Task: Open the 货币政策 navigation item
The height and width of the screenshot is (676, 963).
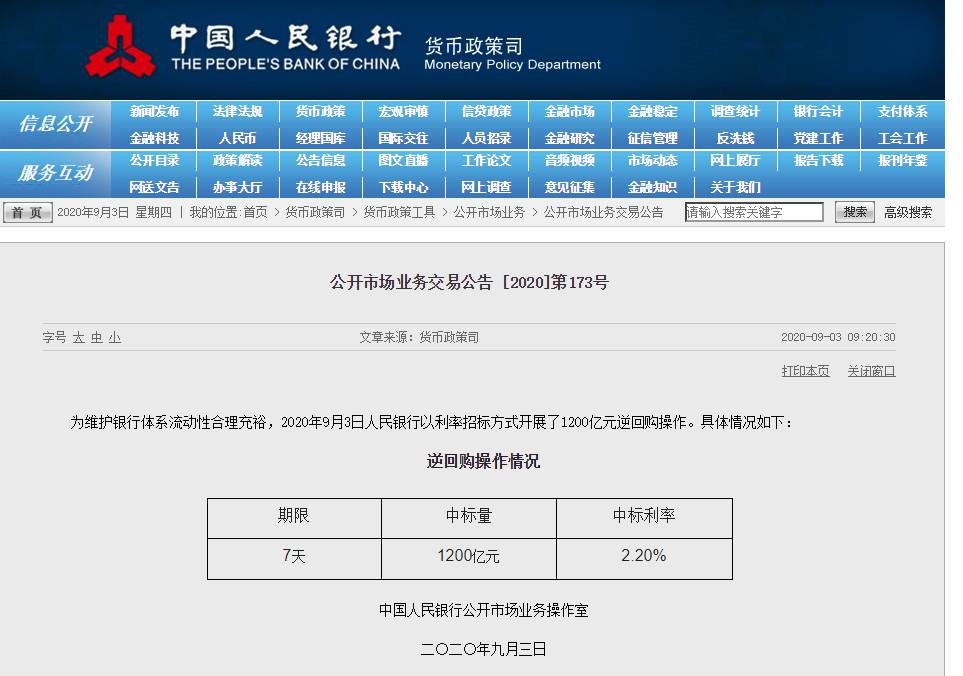Action: click(320, 112)
